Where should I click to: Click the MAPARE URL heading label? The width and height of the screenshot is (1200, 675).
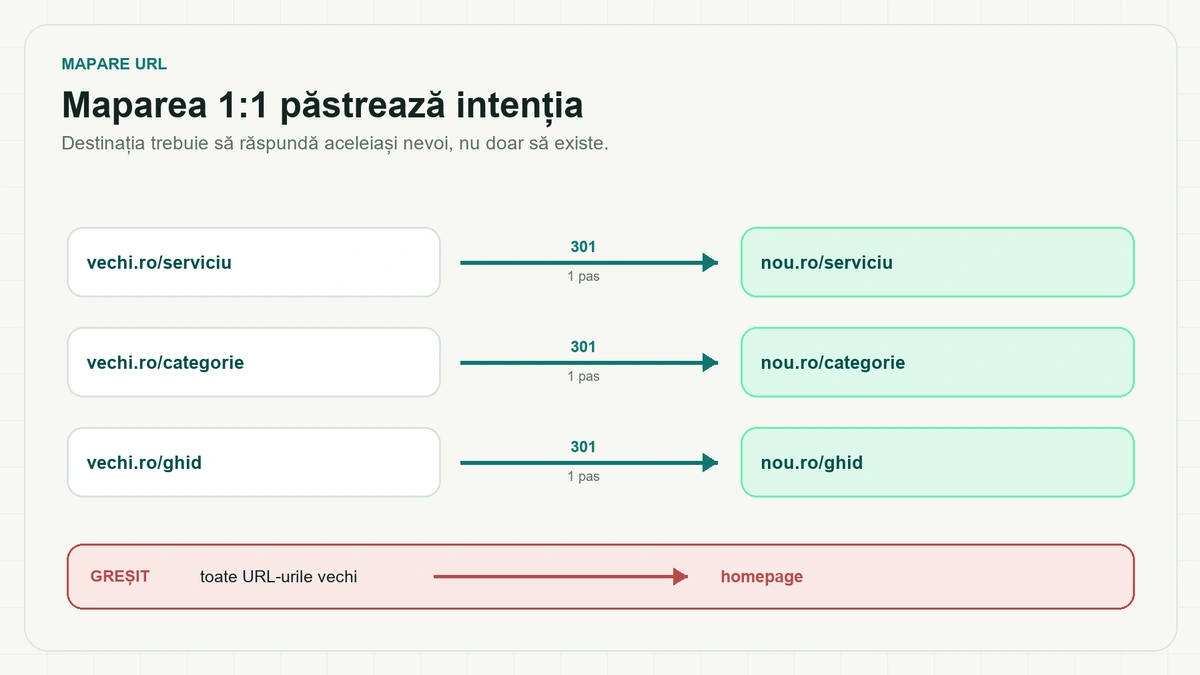pyautogui.click(x=114, y=64)
